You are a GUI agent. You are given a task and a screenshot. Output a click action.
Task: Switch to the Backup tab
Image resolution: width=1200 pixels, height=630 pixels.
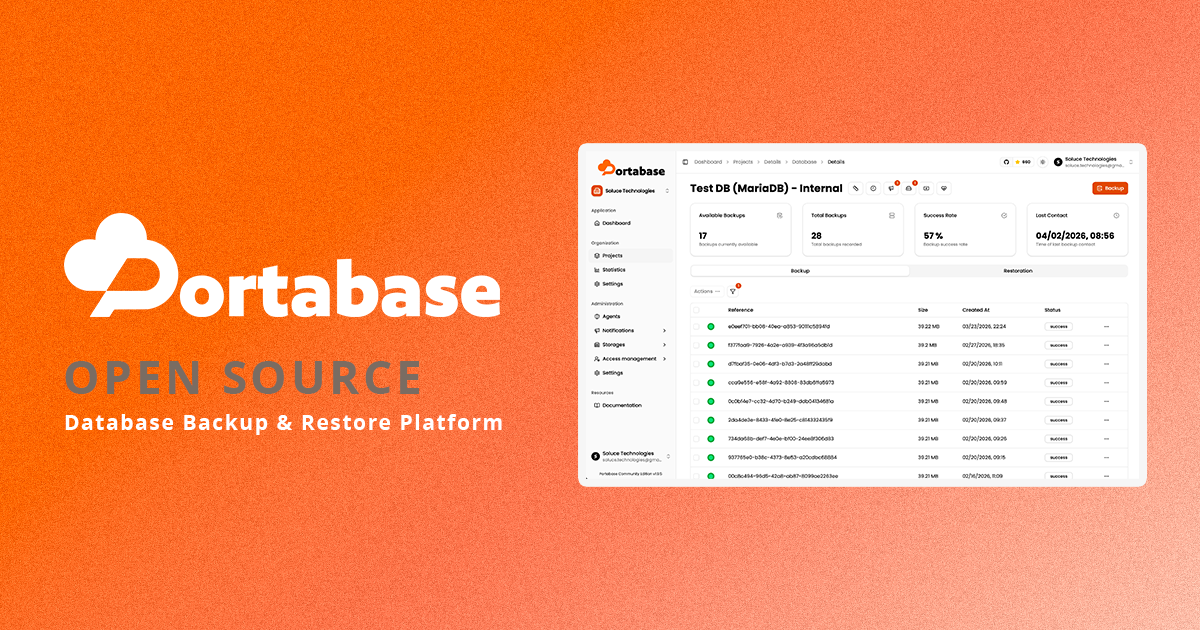pos(800,270)
